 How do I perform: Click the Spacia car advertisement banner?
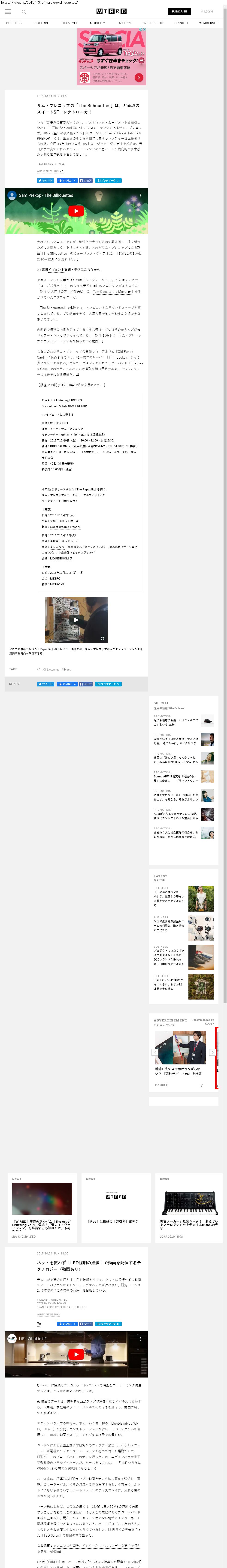[x=111, y=57]
